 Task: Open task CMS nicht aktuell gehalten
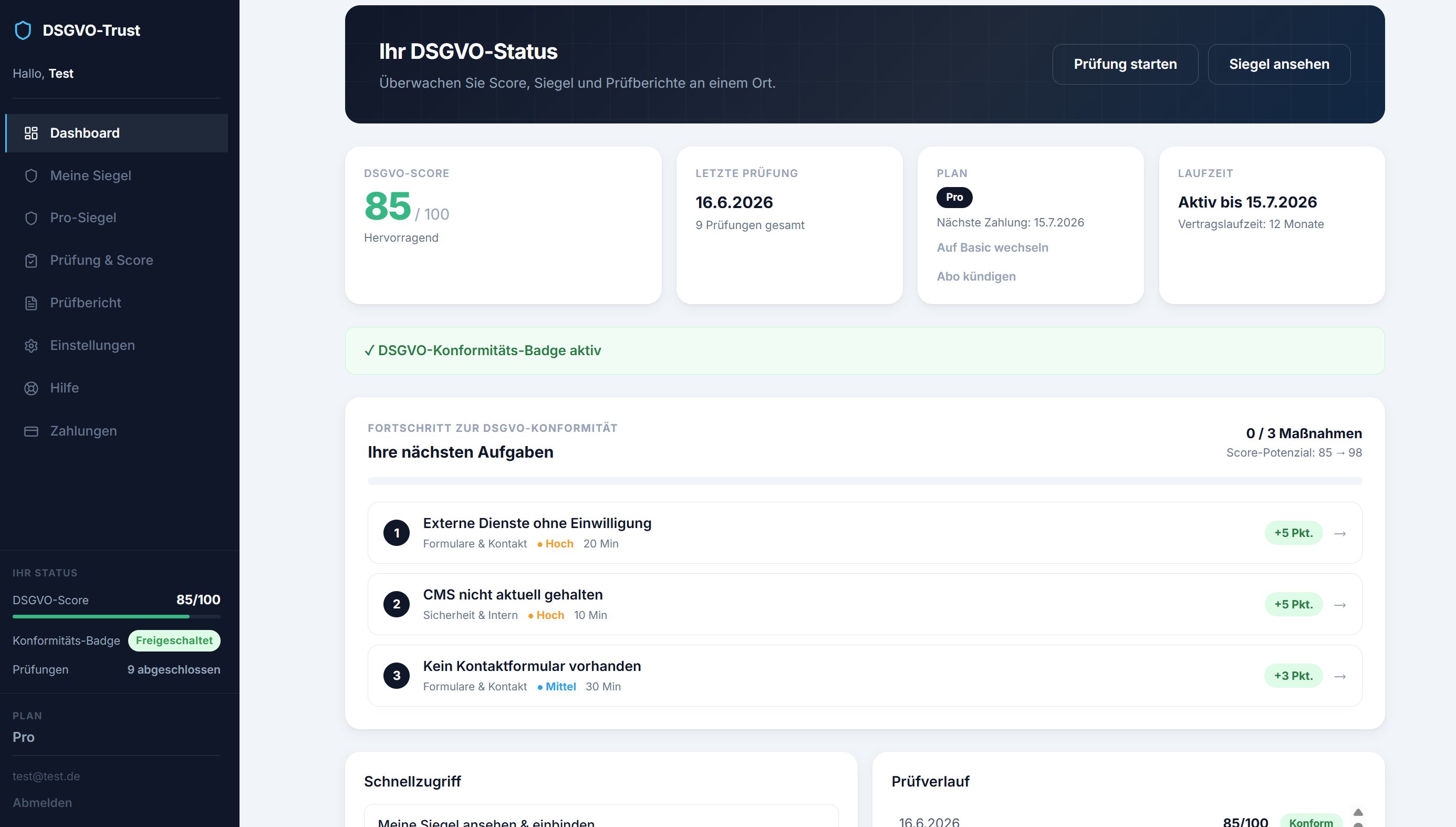coord(865,604)
